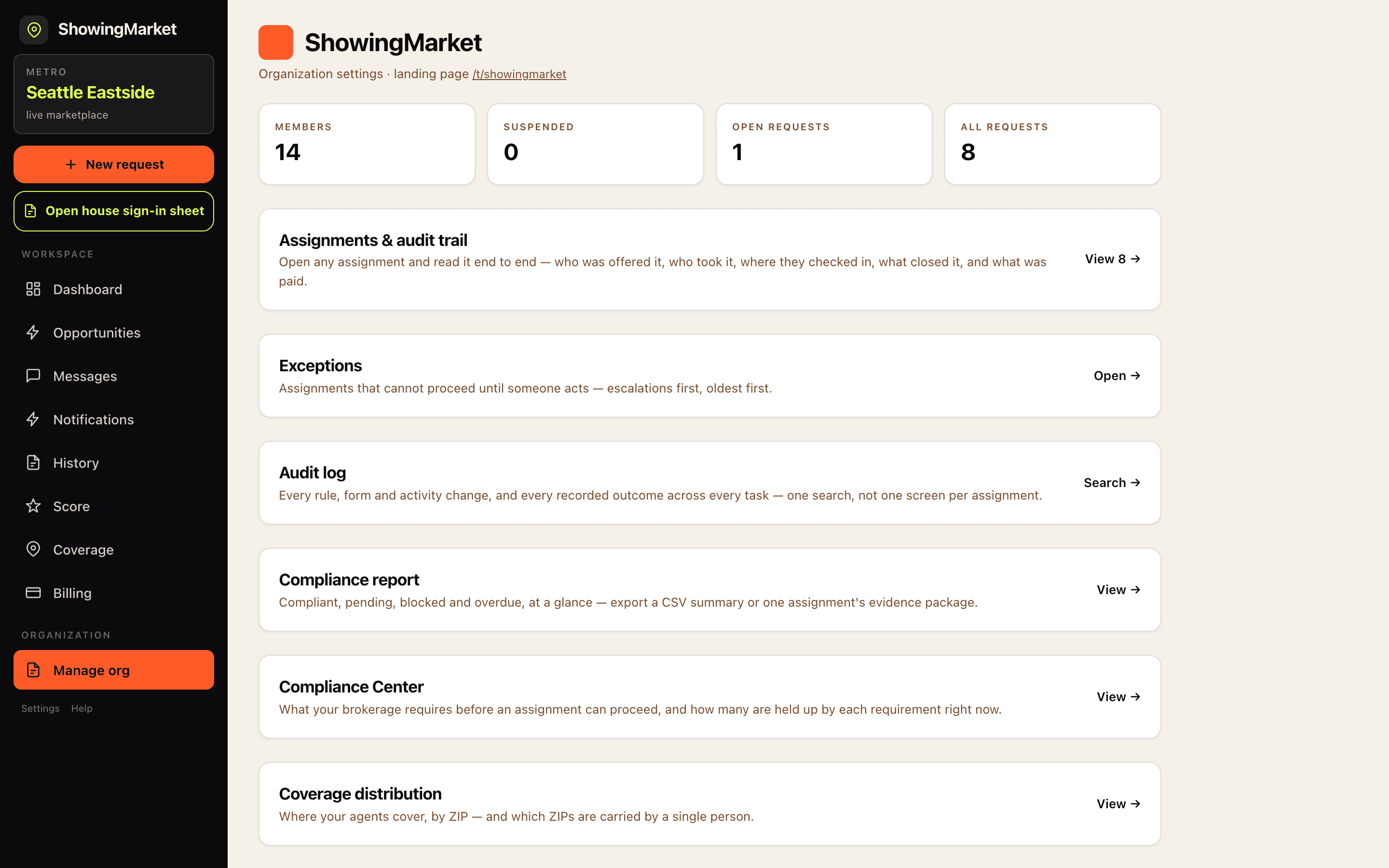Image resolution: width=1389 pixels, height=868 pixels.
Task: Click the Manage org document icon
Action: [x=33, y=670]
